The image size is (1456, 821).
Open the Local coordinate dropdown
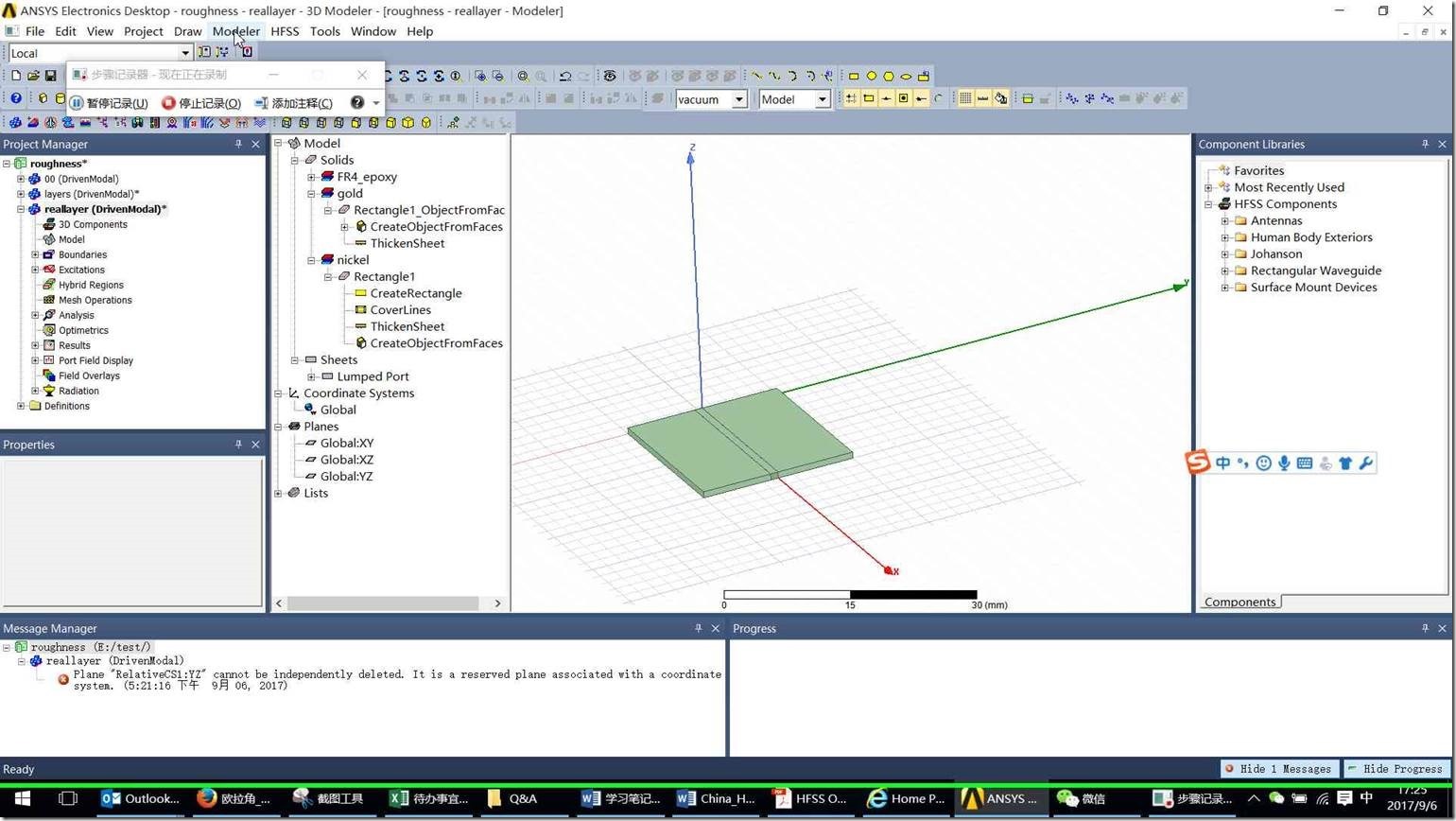tap(185, 53)
